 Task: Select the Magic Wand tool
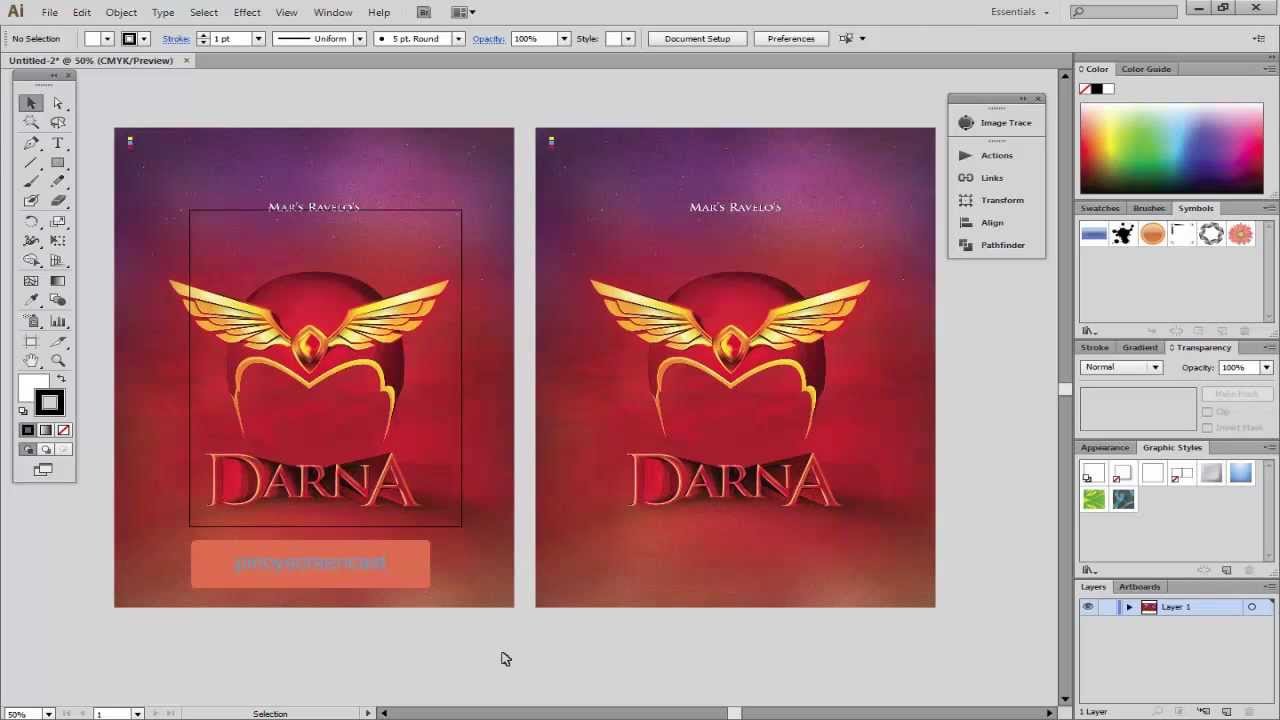coord(31,122)
